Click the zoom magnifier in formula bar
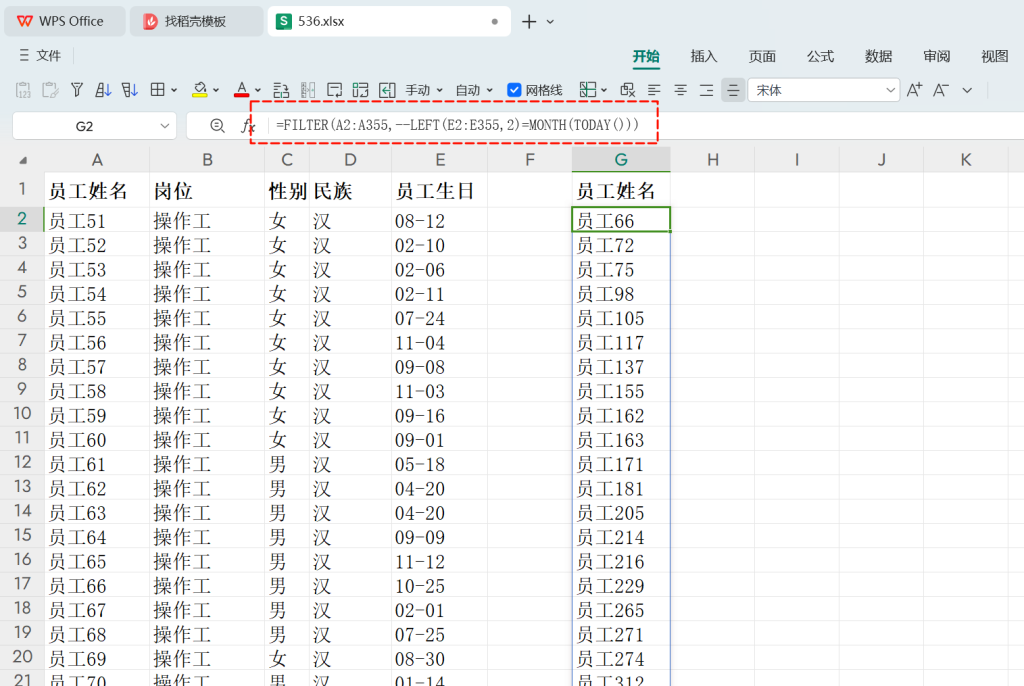Screen dimensions: 1024x686 pos(217,125)
